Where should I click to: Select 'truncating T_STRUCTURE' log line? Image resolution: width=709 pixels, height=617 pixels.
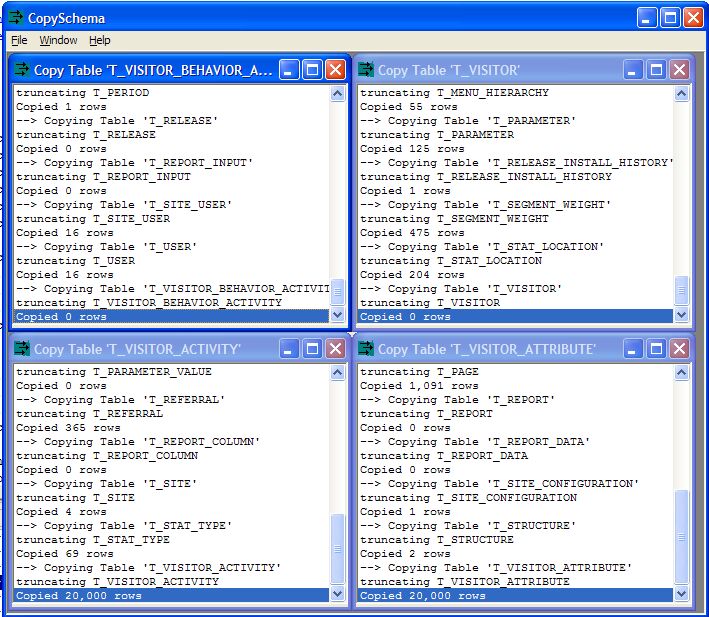437,540
